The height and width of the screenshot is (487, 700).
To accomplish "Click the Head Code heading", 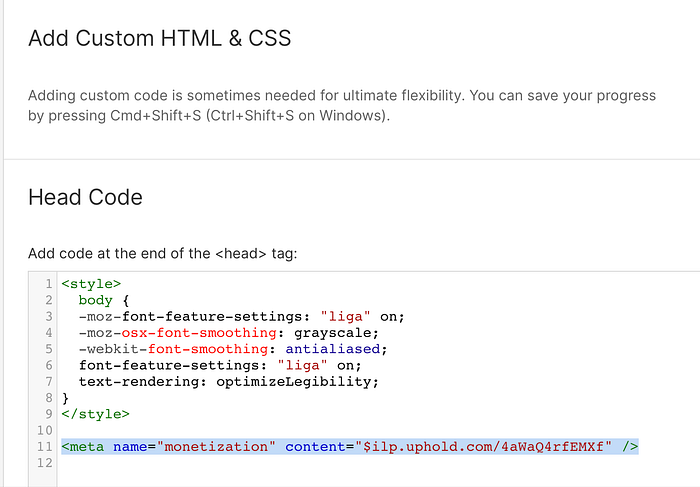I will click(x=85, y=197).
